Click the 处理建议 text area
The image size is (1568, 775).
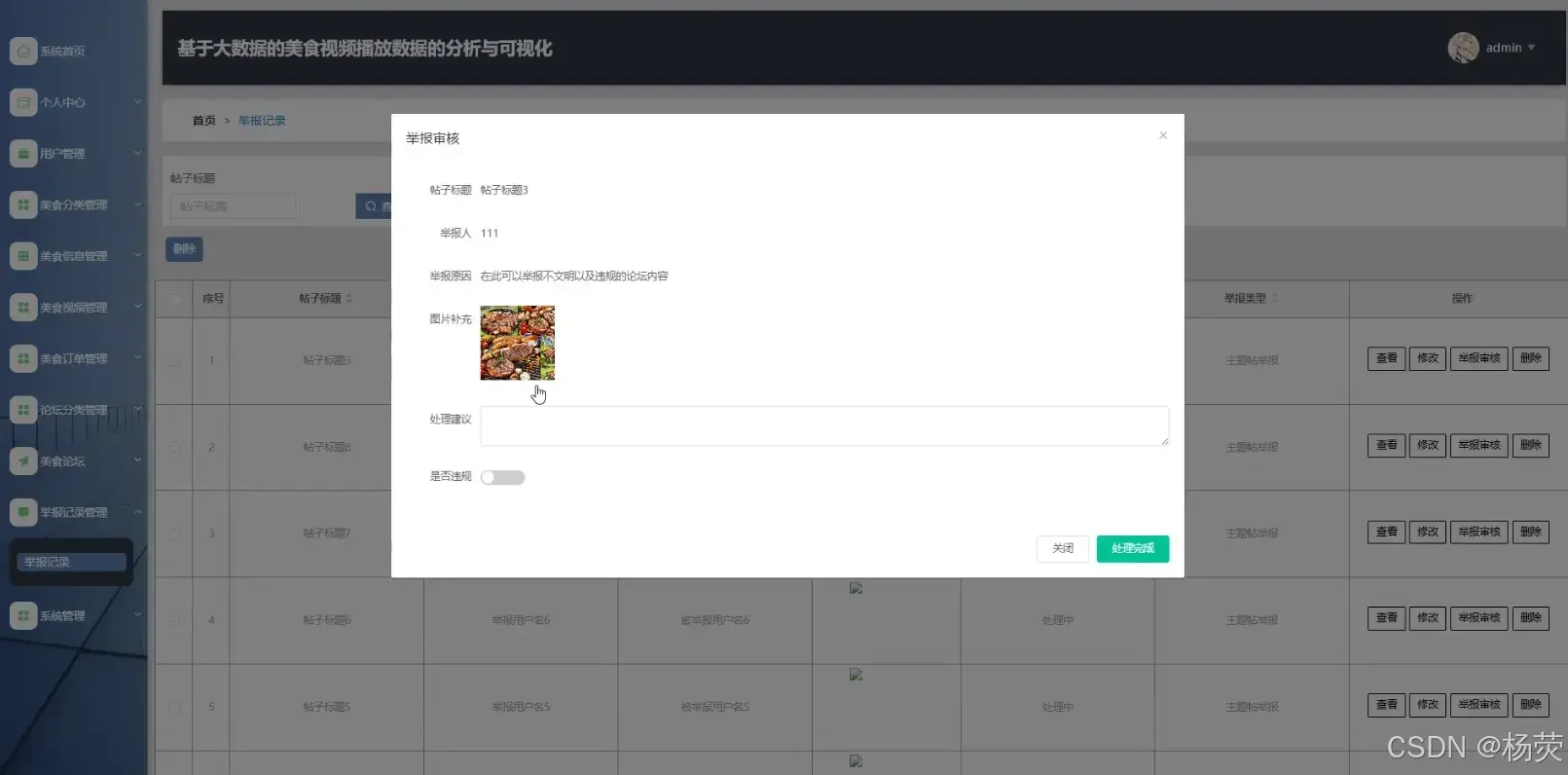pyautogui.click(x=824, y=426)
